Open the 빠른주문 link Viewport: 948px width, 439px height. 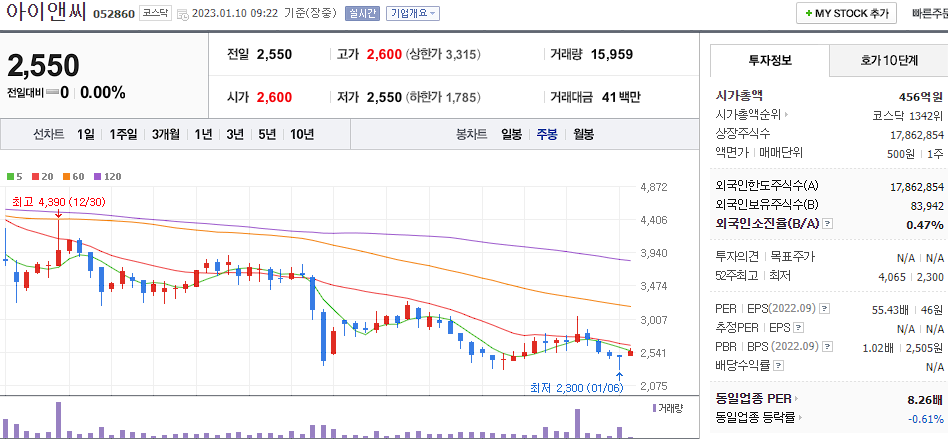pyautogui.click(x=930, y=13)
